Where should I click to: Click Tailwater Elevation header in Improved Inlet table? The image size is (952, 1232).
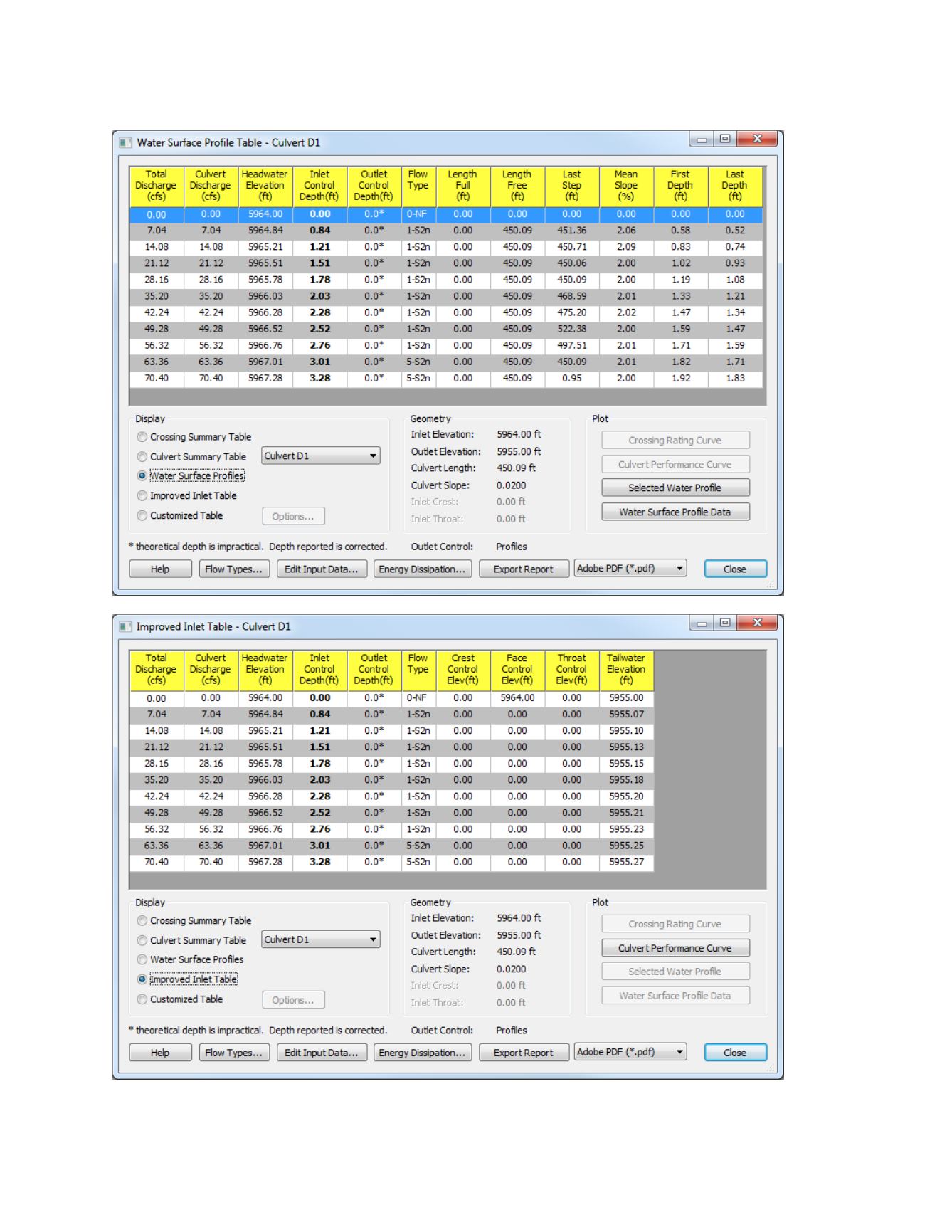[626, 670]
